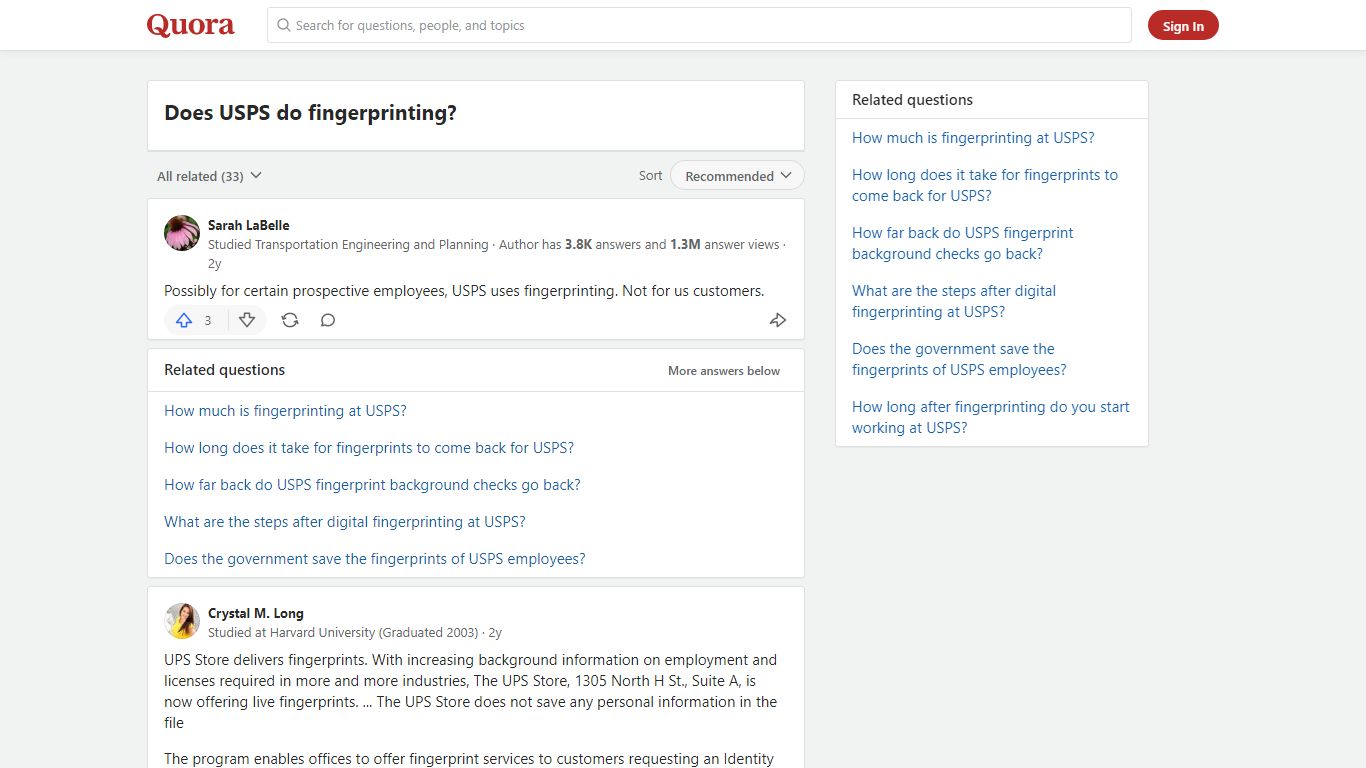Open sidebar link about fingerprints coming back
1366x768 pixels.
click(985, 185)
